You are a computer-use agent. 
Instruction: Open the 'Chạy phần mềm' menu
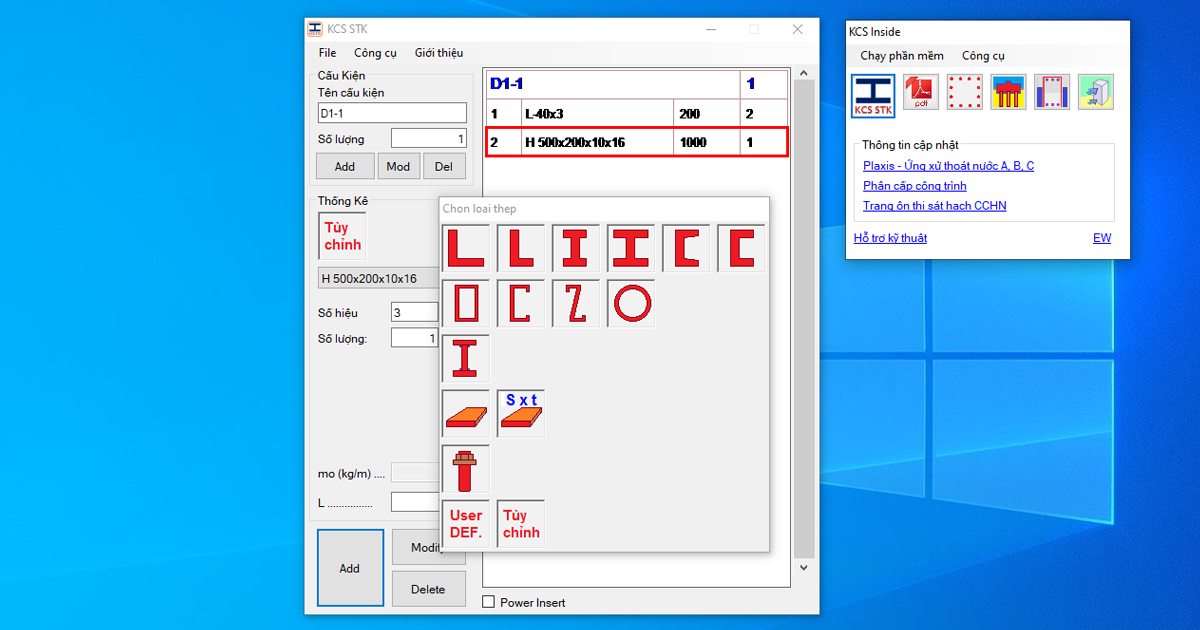[x=902, y=56]
